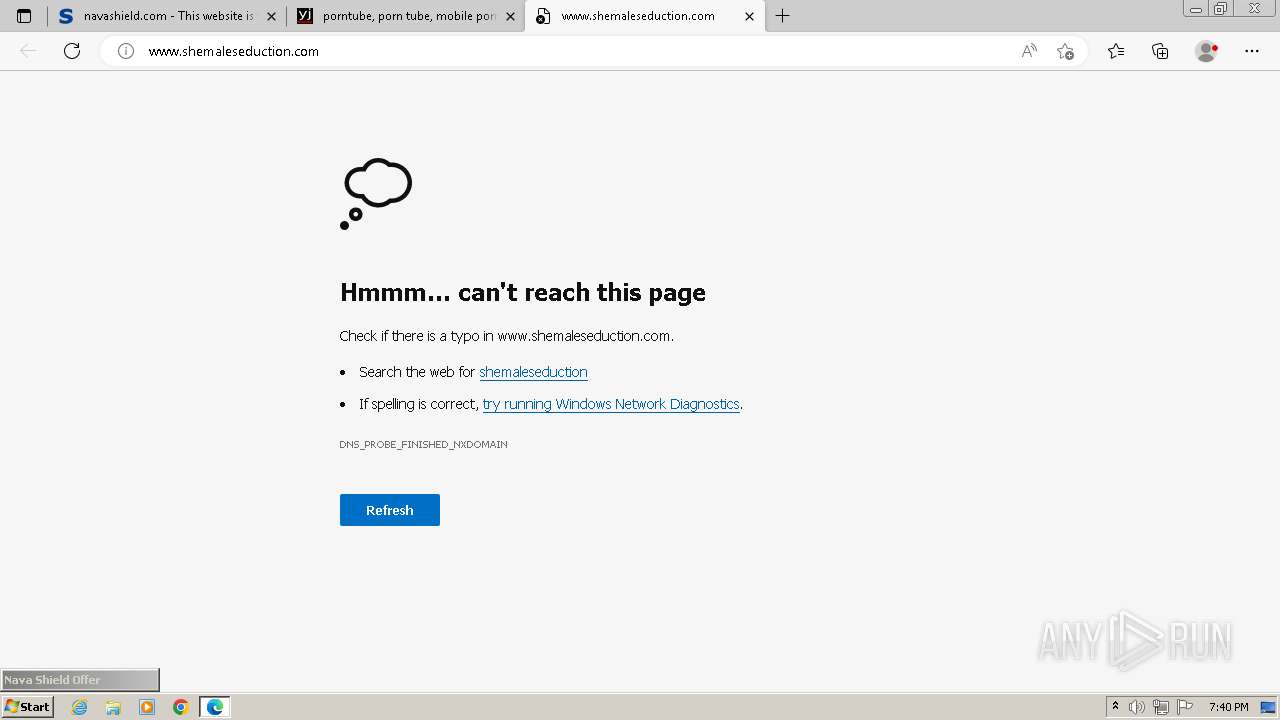Viewport: 1280px width, 720px height.
Task: Open the Collections icon
Action: click(x=1160, y=51)
